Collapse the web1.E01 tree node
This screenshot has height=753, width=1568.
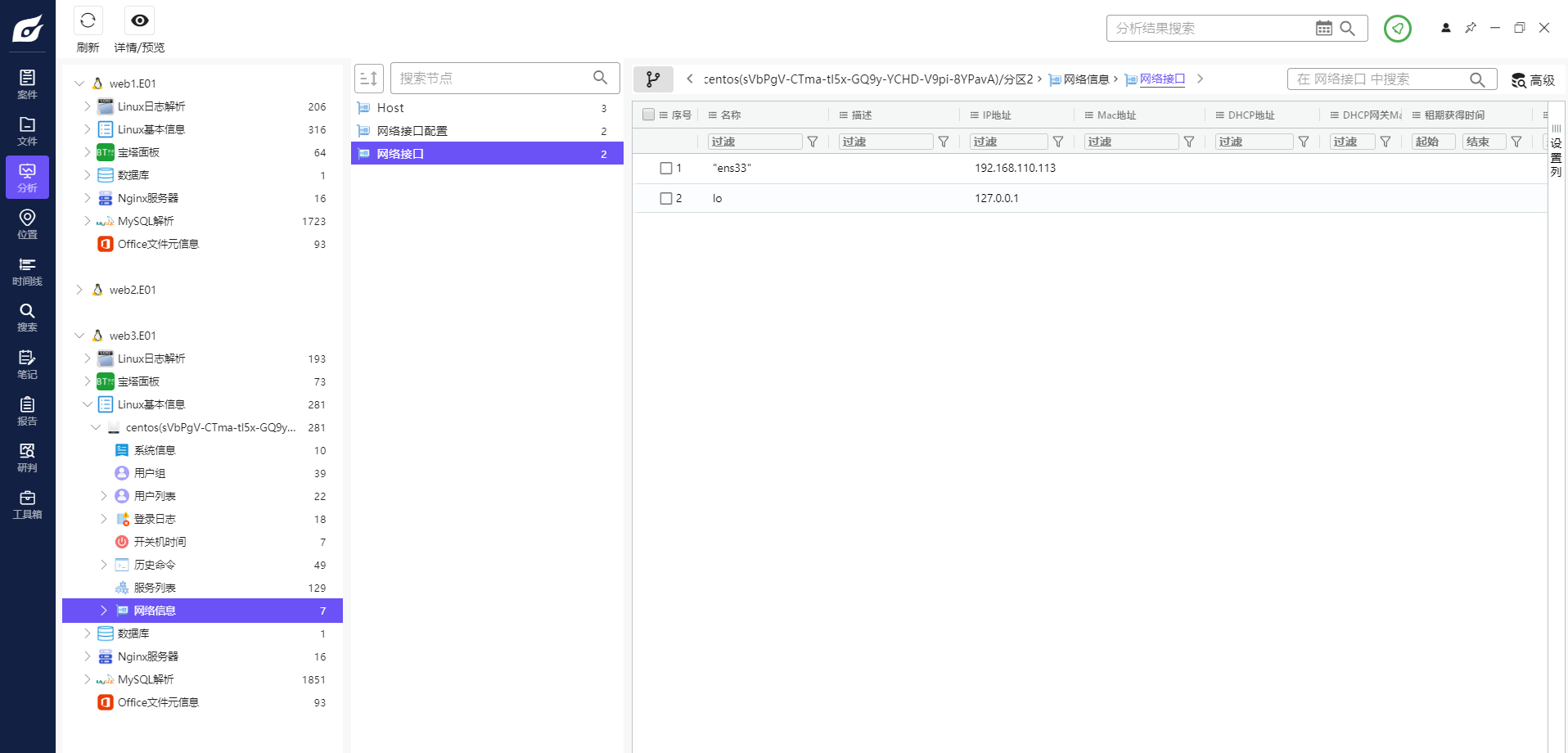coord(79,83)
